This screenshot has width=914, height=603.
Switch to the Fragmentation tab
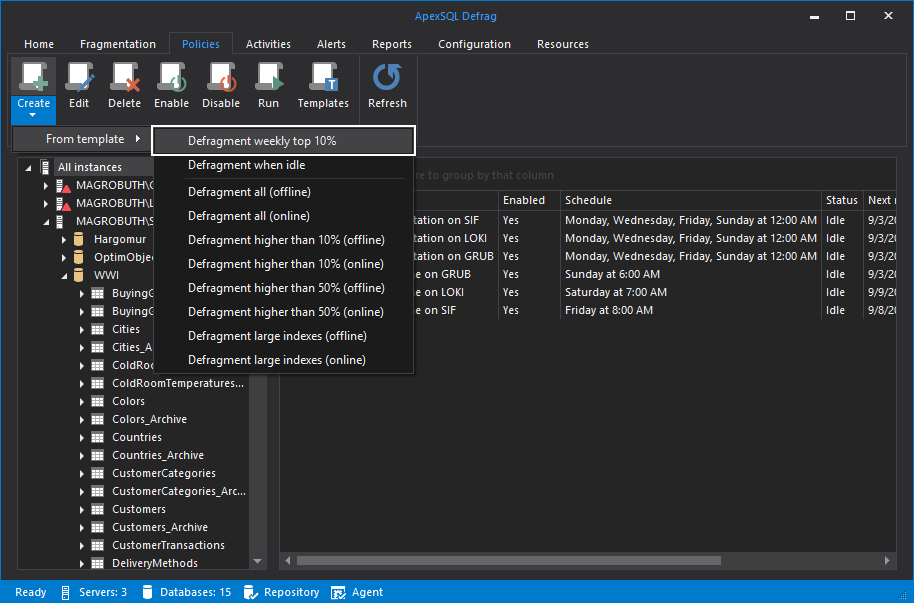point(118,44)
